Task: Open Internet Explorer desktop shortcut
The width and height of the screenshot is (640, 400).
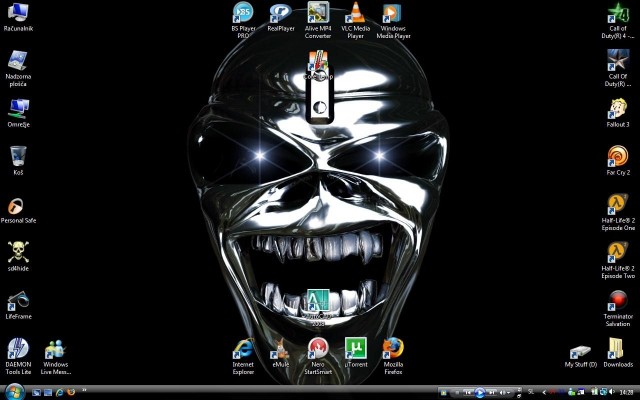Action: [x=243, y=356]
